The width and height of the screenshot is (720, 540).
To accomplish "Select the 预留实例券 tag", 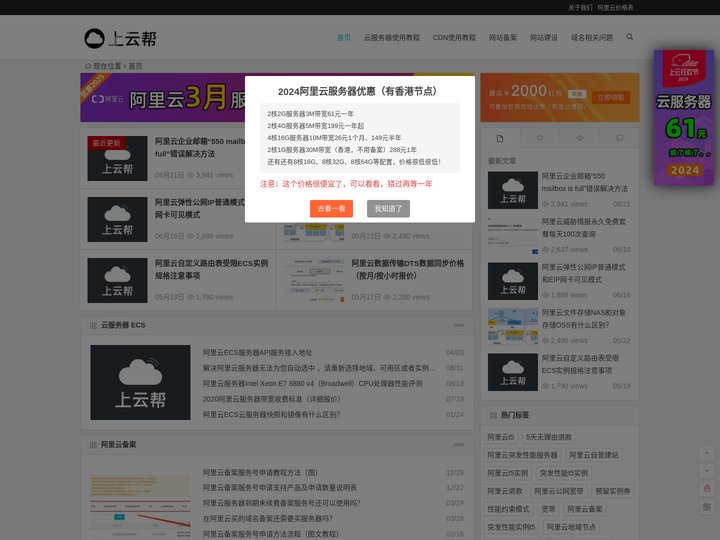I will click(x=613, y=491).
